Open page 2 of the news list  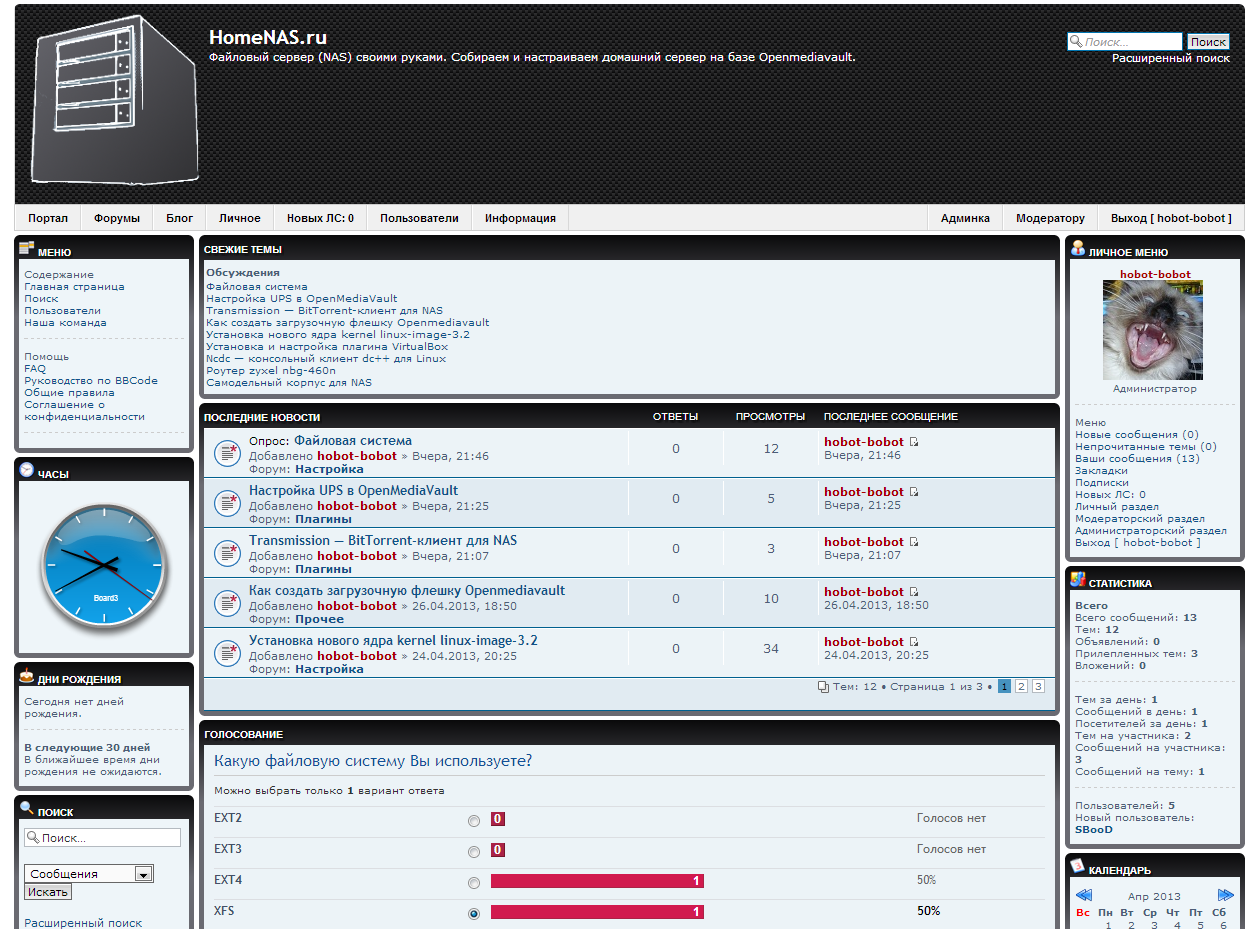(x=1021, y=686)
